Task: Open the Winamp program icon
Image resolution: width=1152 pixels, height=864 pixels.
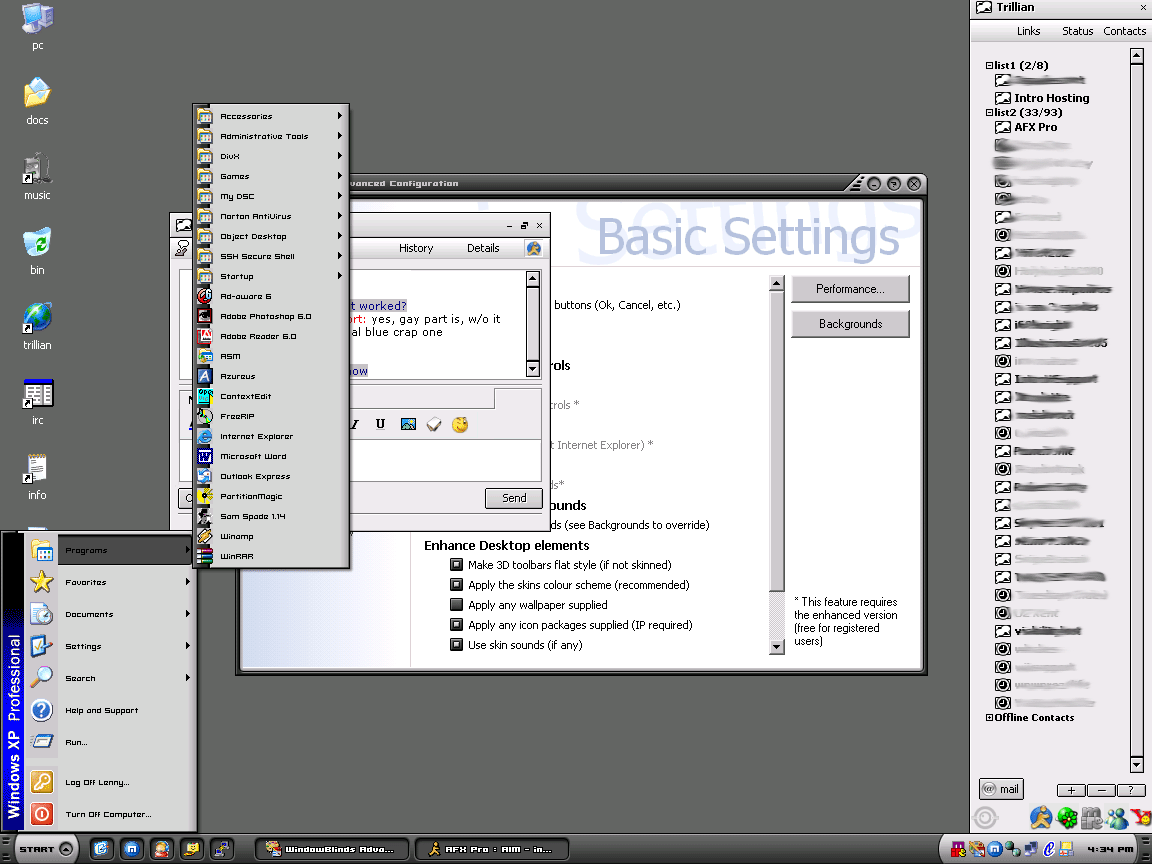Action: click(237, 536)
